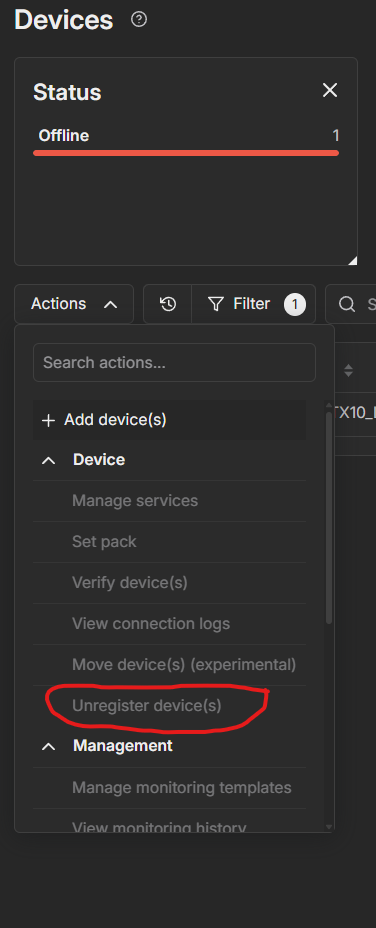Collapse the Actions dropdown menu
The image size is (376, 928).
tap(74, 304)
